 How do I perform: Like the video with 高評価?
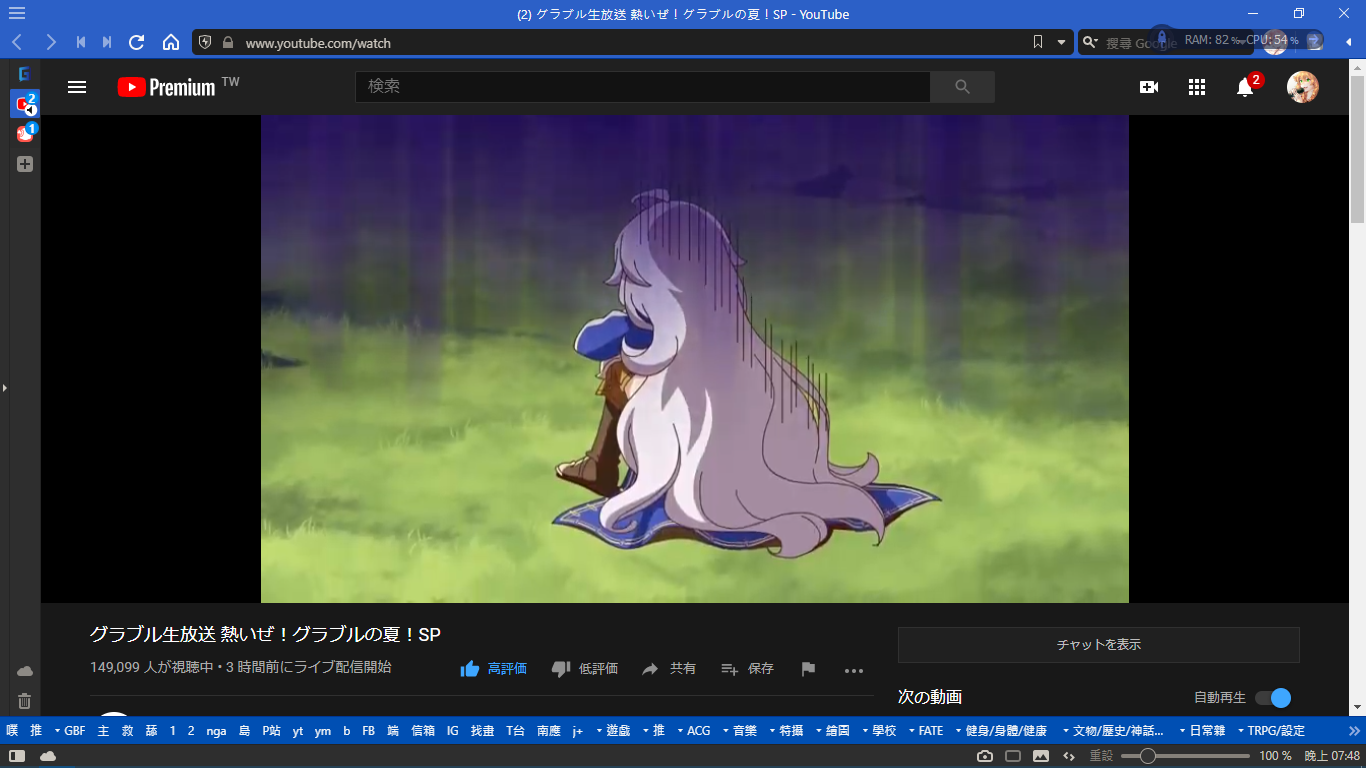(493, 669)
